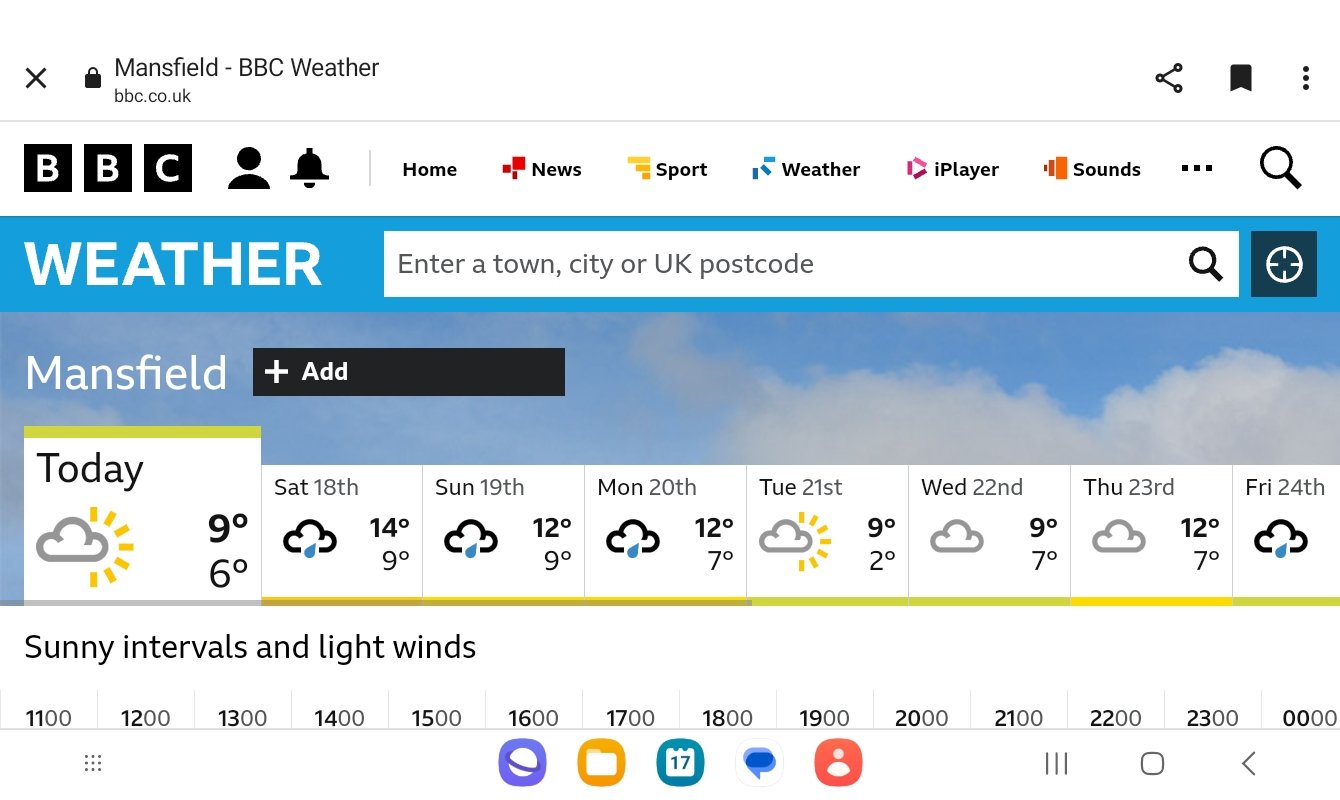Screen dimensions: 1340x800
Task: Open the browser share icon
Action: pos(1169,78)
